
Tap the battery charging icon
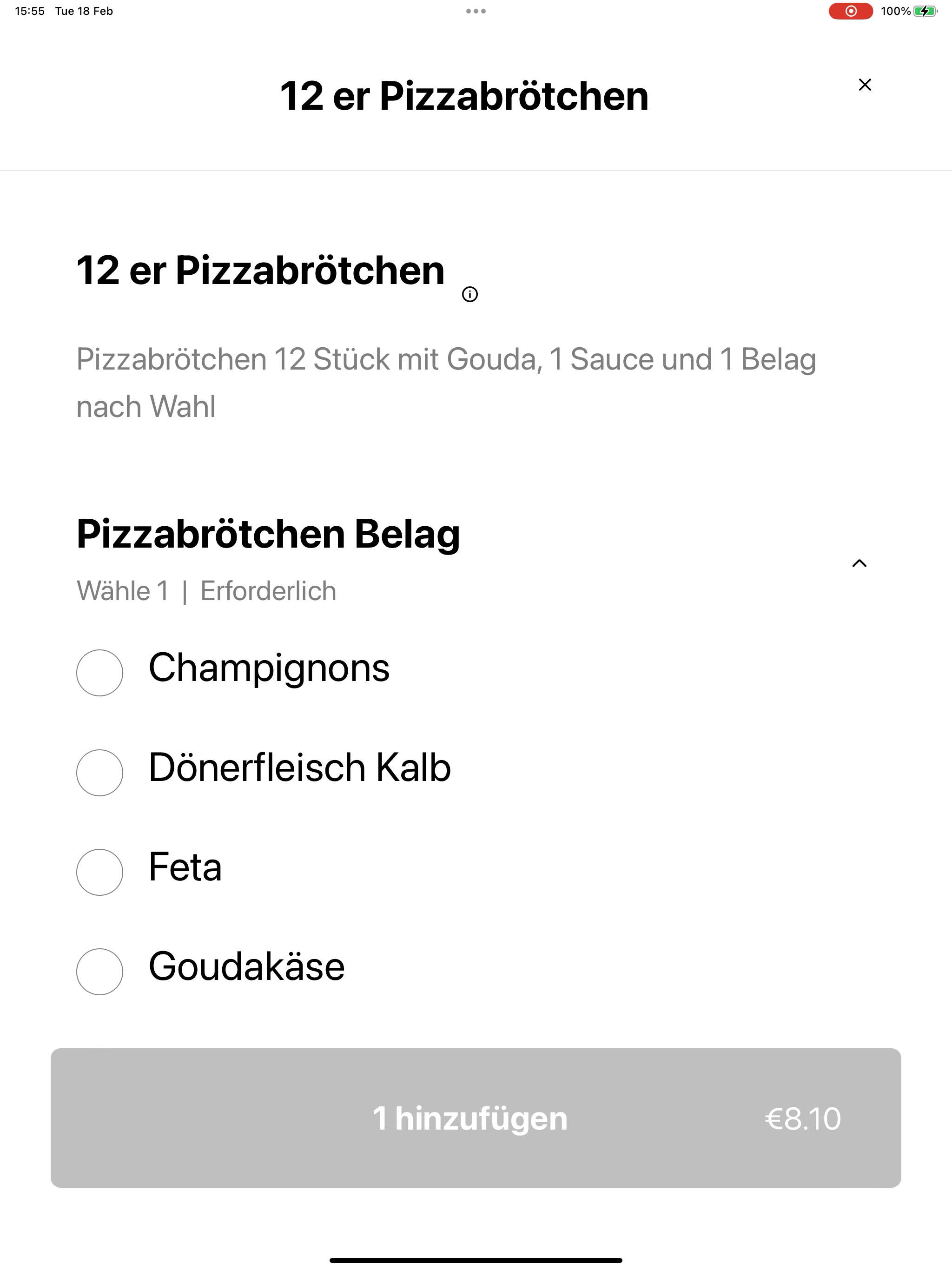coord(925,11)
